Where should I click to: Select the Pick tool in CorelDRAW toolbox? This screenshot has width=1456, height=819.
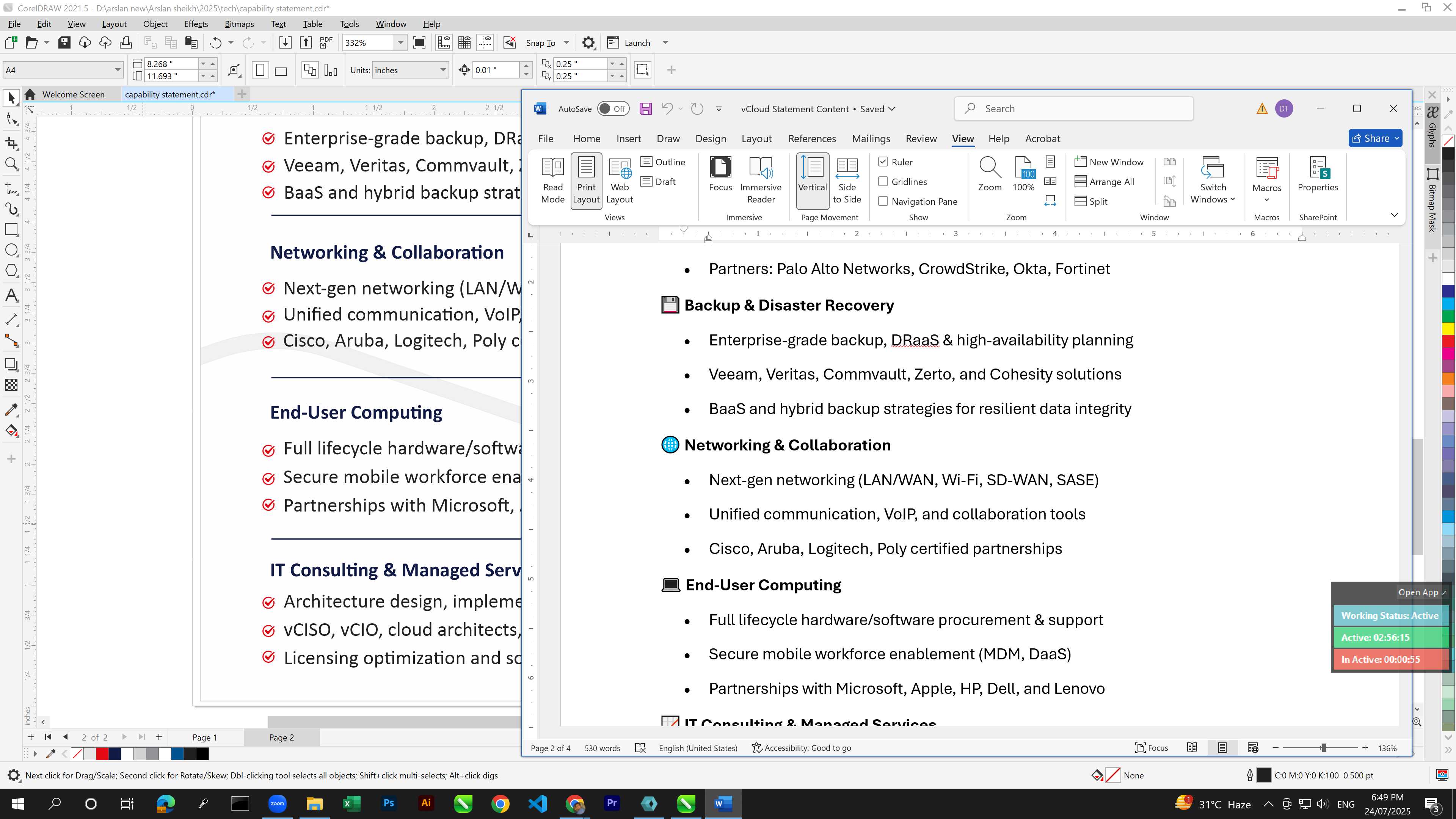pyautogui.click(x=11, y=98)
